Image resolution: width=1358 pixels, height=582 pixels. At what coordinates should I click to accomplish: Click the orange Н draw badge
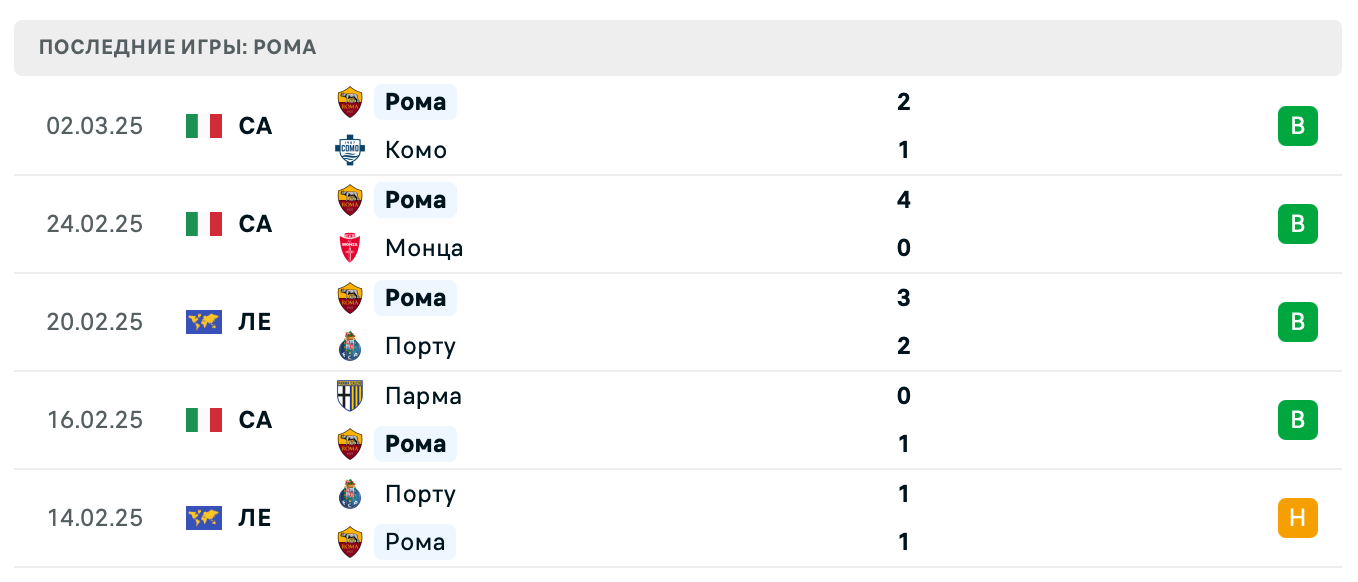(1298, 518)
